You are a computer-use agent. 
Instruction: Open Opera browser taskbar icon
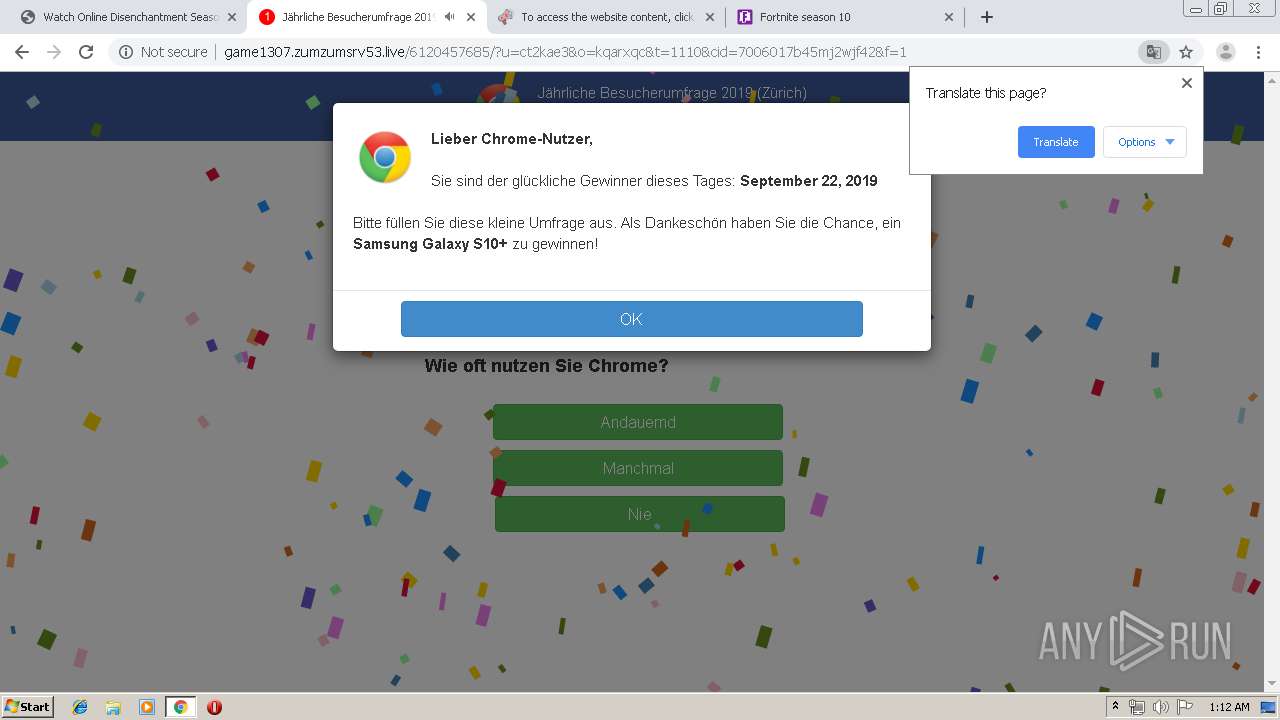[x=214, y=707]
